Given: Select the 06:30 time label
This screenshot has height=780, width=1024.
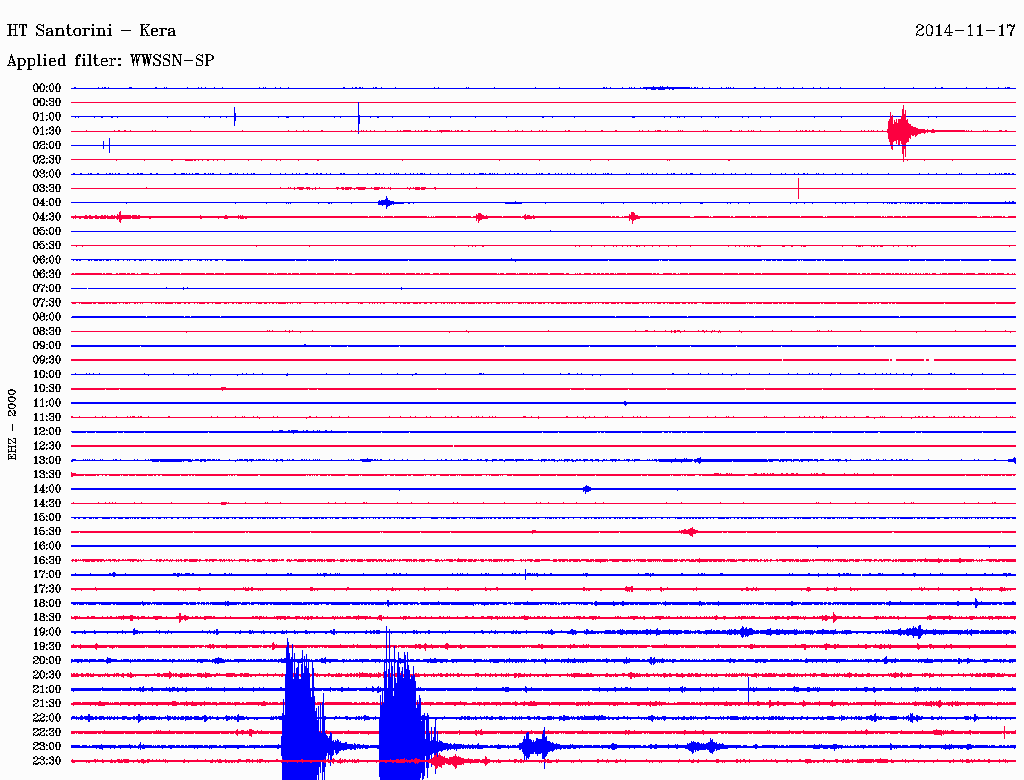Looking at the screenshot, I should point(47,274).
